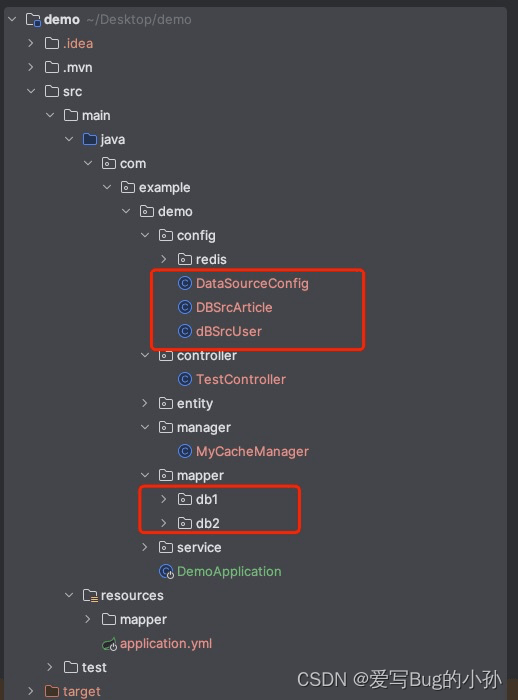Click the DemoApplication run-class icon
Screen dimensions: 518x700
click(166, 572)
